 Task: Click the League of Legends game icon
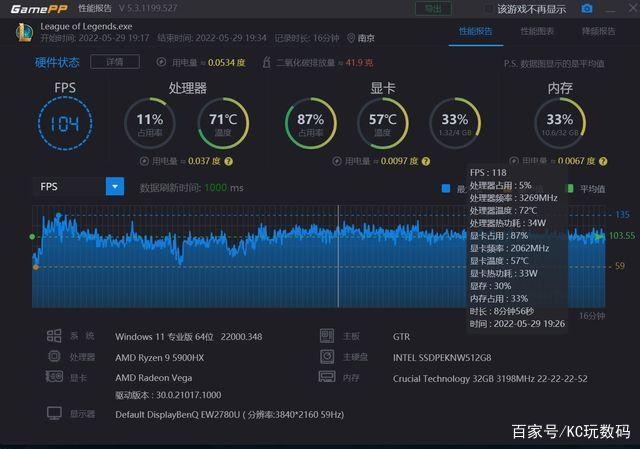coord(24,33)
